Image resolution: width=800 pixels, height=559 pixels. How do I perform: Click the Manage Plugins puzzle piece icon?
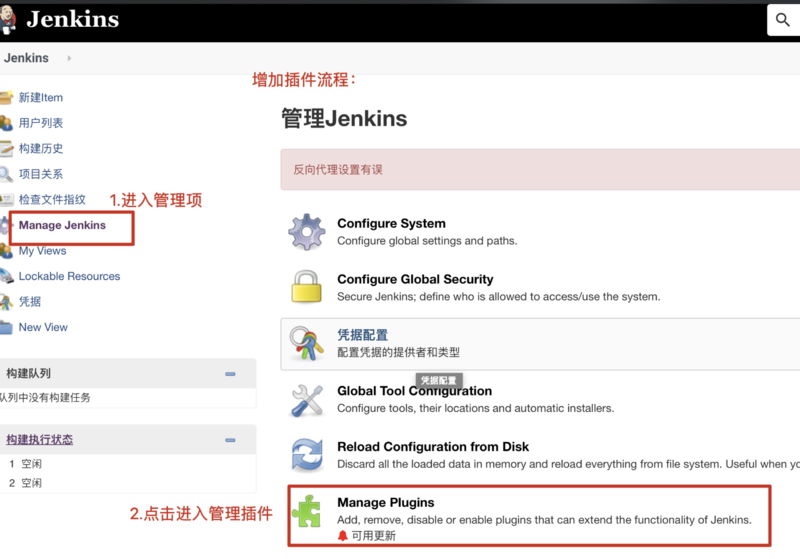click(x=307, y=511)
